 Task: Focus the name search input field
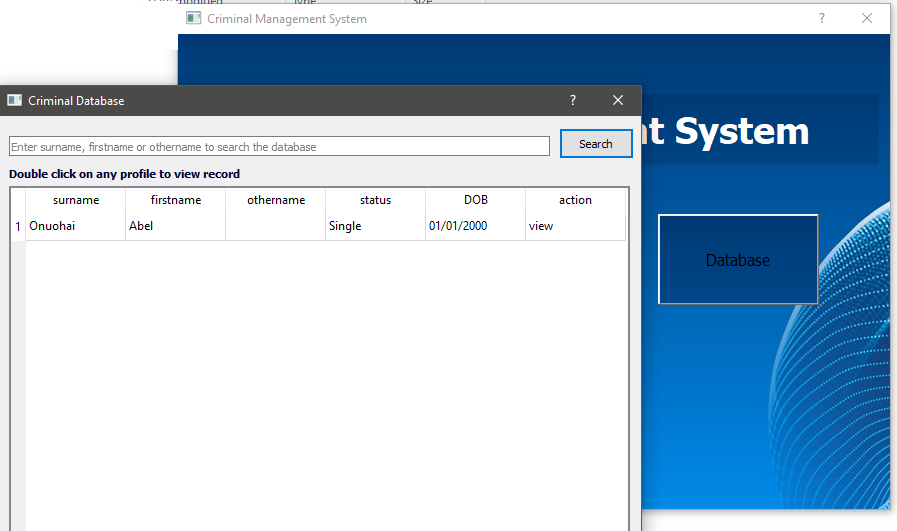click(x=279, y=146)
